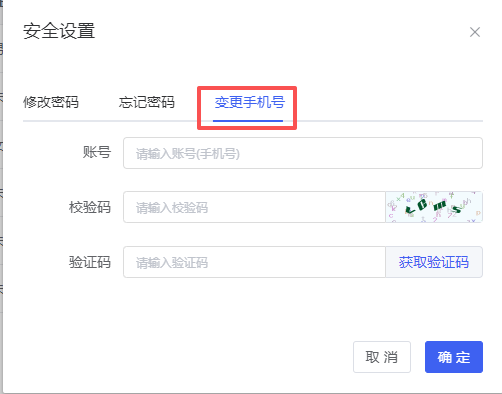The height and width of the screenshot is (394, 502).
Task: Click the 安全设置 dialog title
Action: [59, 31]
